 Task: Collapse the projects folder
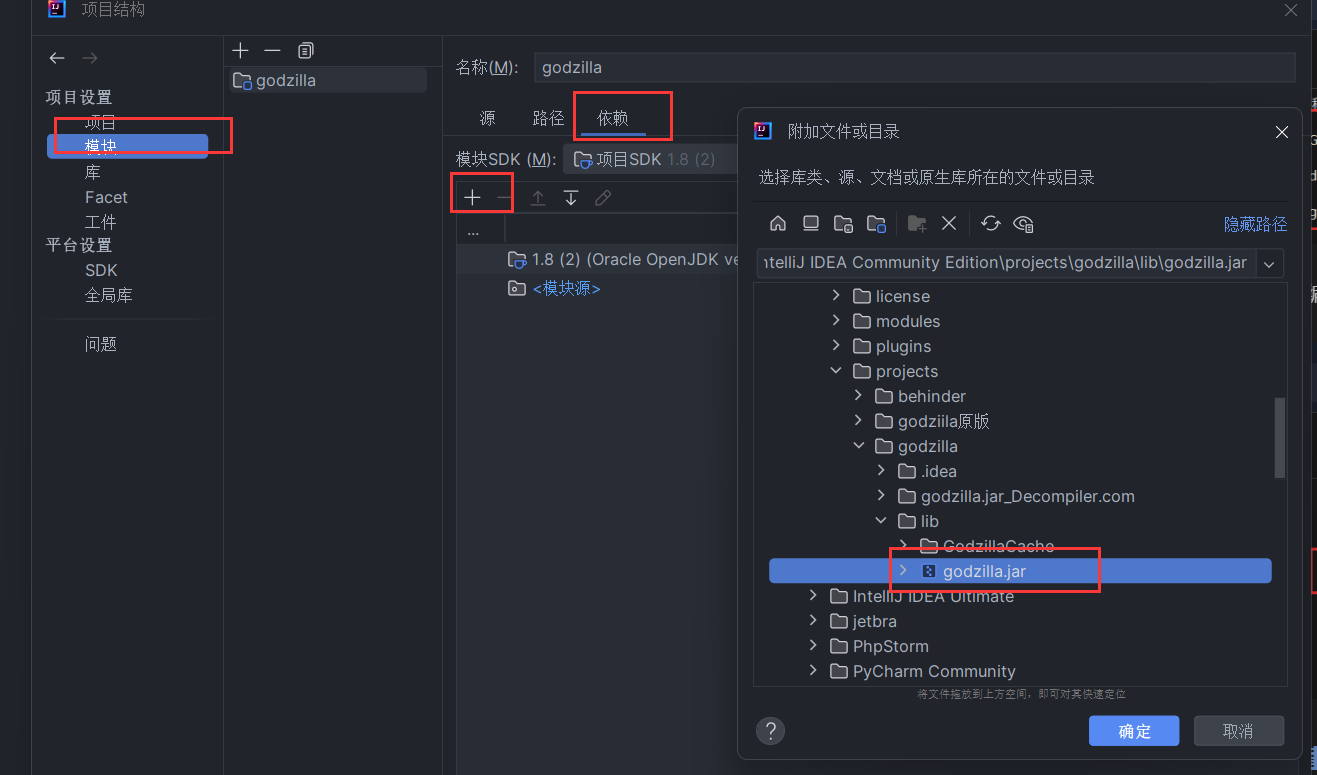[x=837, y=371]
